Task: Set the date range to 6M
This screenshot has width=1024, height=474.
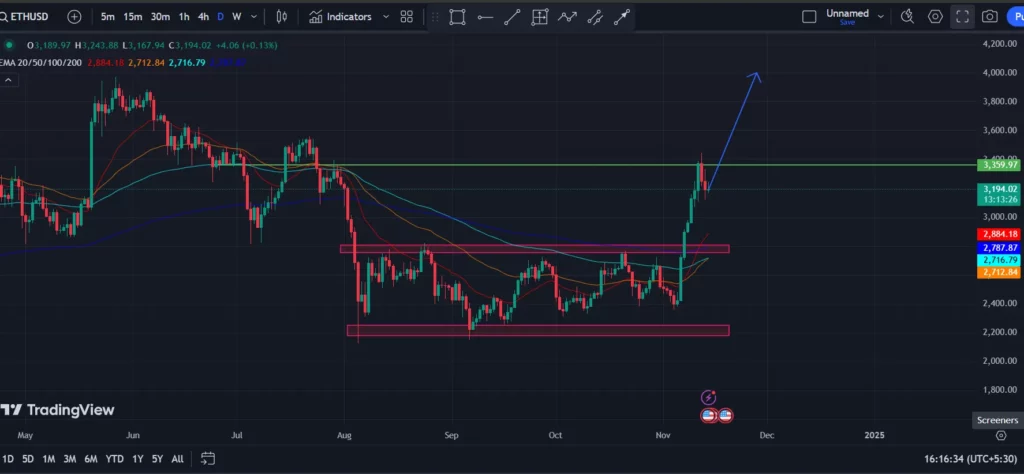Action: (x=91, y=459)
